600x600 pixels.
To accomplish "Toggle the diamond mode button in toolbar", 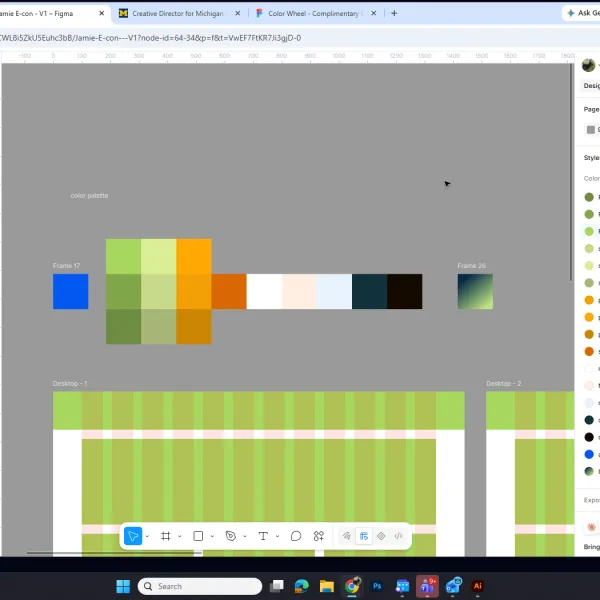I will pyautogui.click(x=381, y=536).
